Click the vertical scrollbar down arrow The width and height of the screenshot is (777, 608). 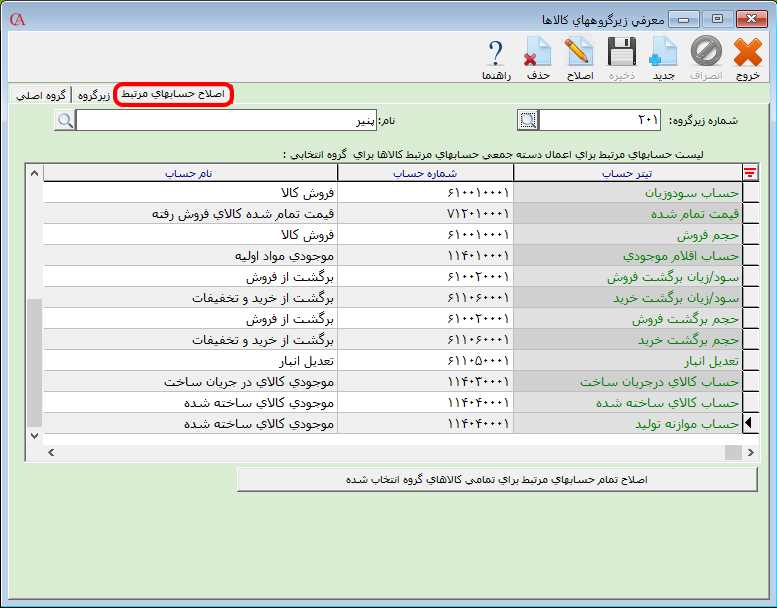[34, 436]
